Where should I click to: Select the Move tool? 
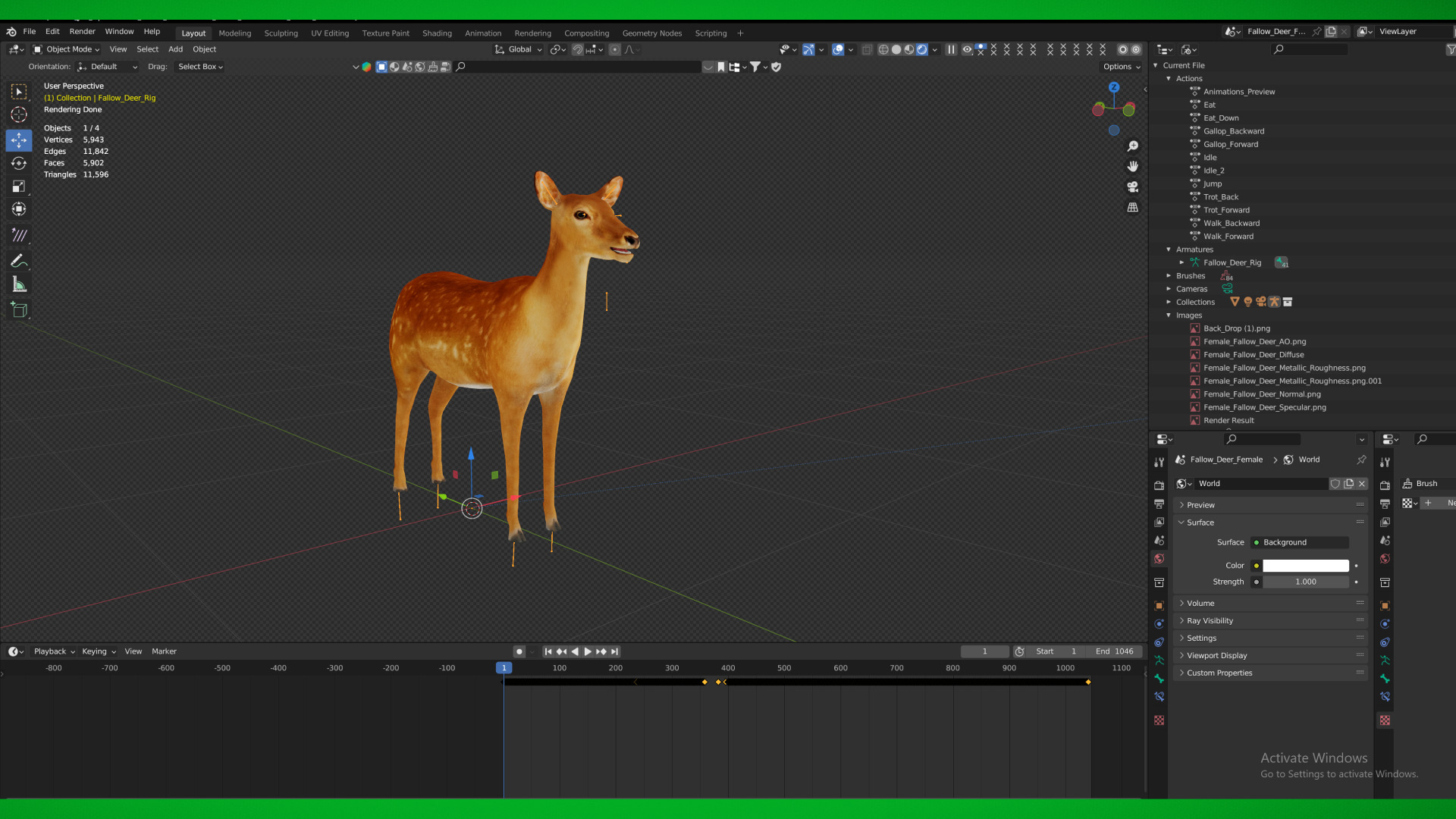(x=19, y=140)
